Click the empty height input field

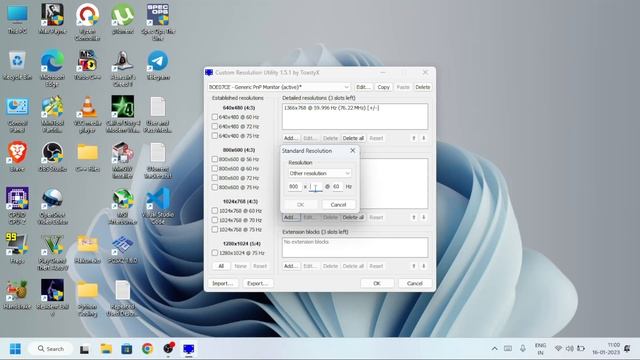[316, 187]
